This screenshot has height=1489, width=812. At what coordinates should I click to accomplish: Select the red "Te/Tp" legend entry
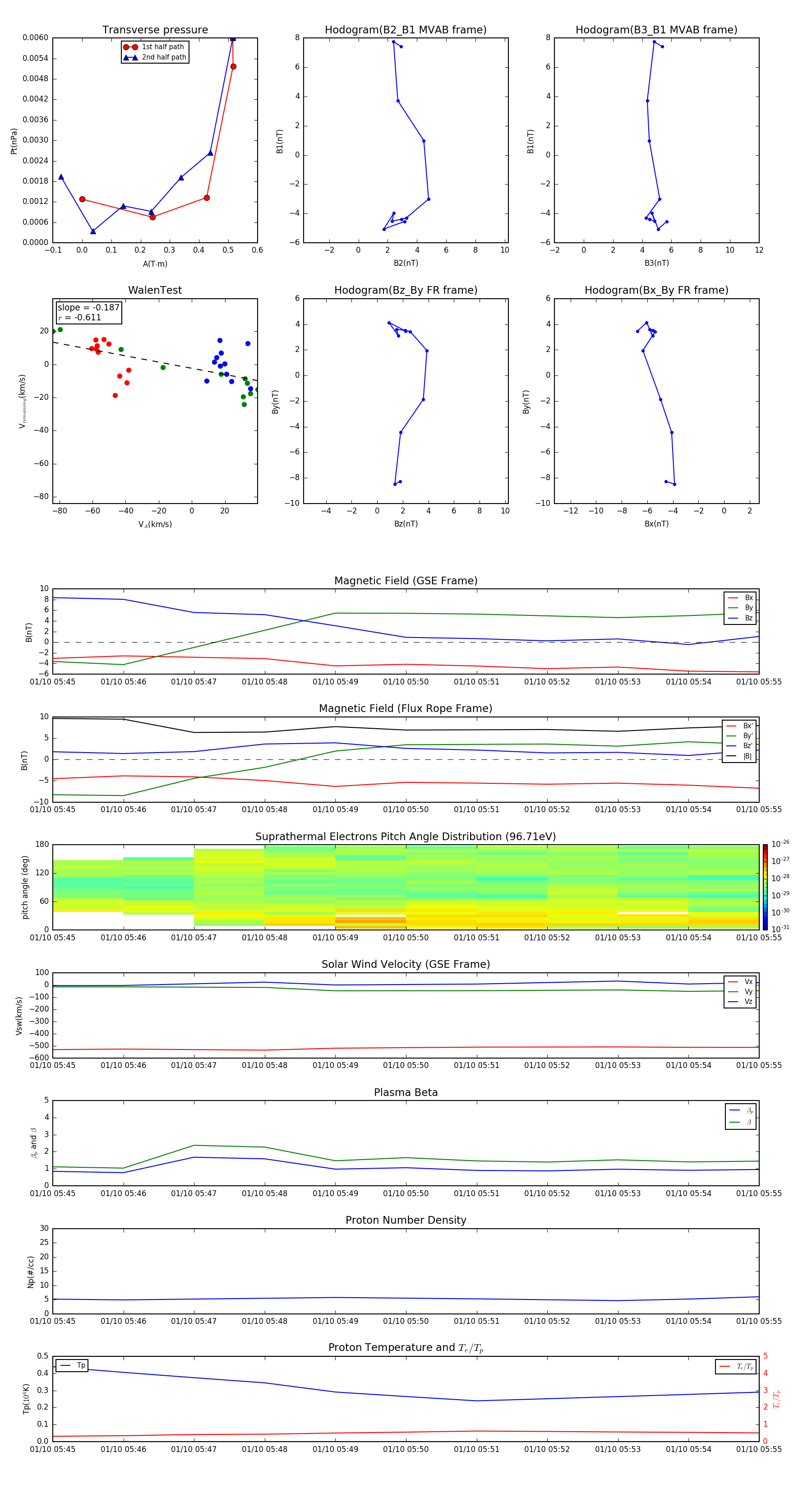[x=736, y=1366]
